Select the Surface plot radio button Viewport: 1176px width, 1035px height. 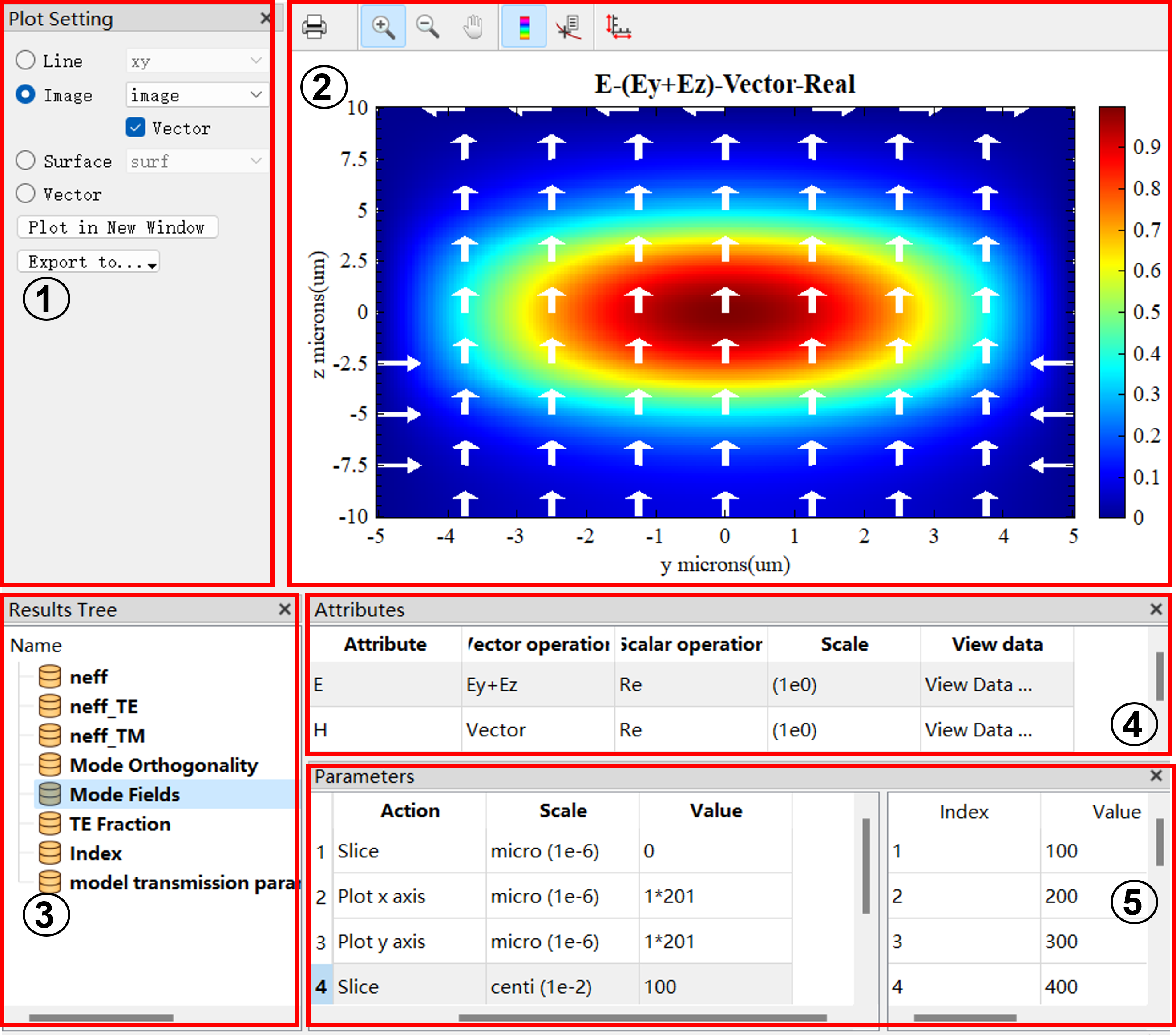[x=25, y=161]
